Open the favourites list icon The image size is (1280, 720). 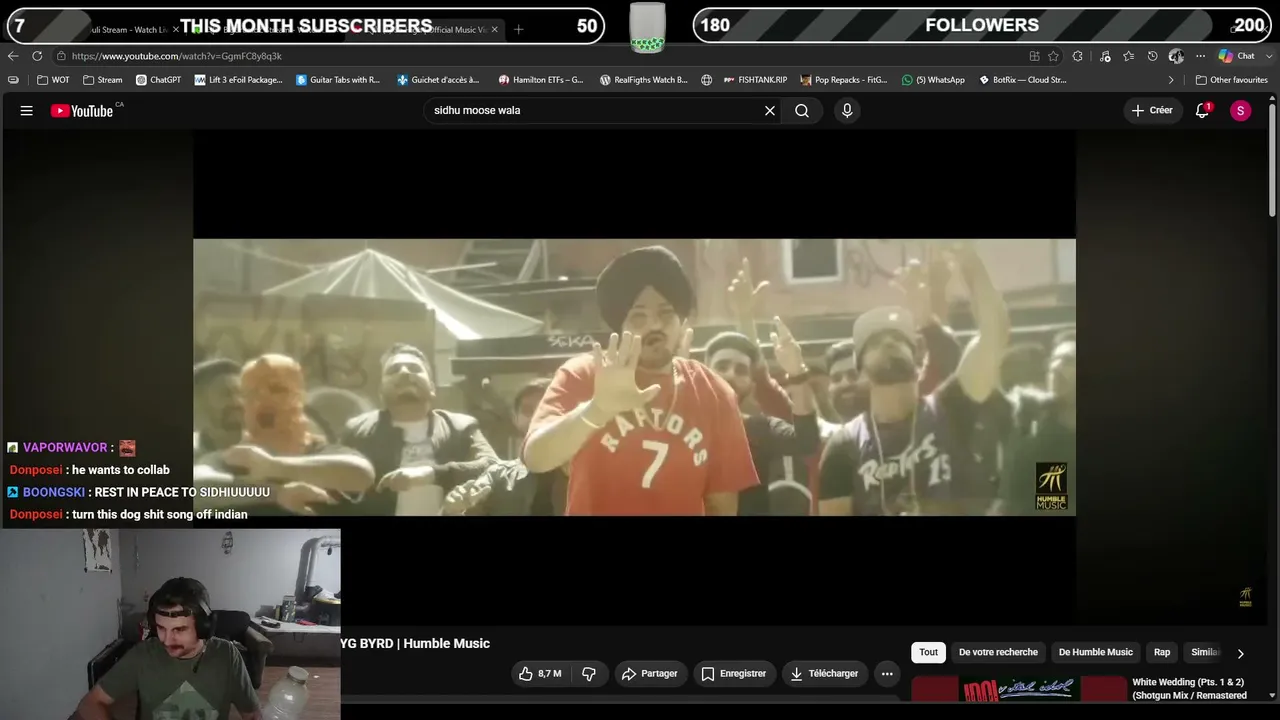tap(1129, 56)
